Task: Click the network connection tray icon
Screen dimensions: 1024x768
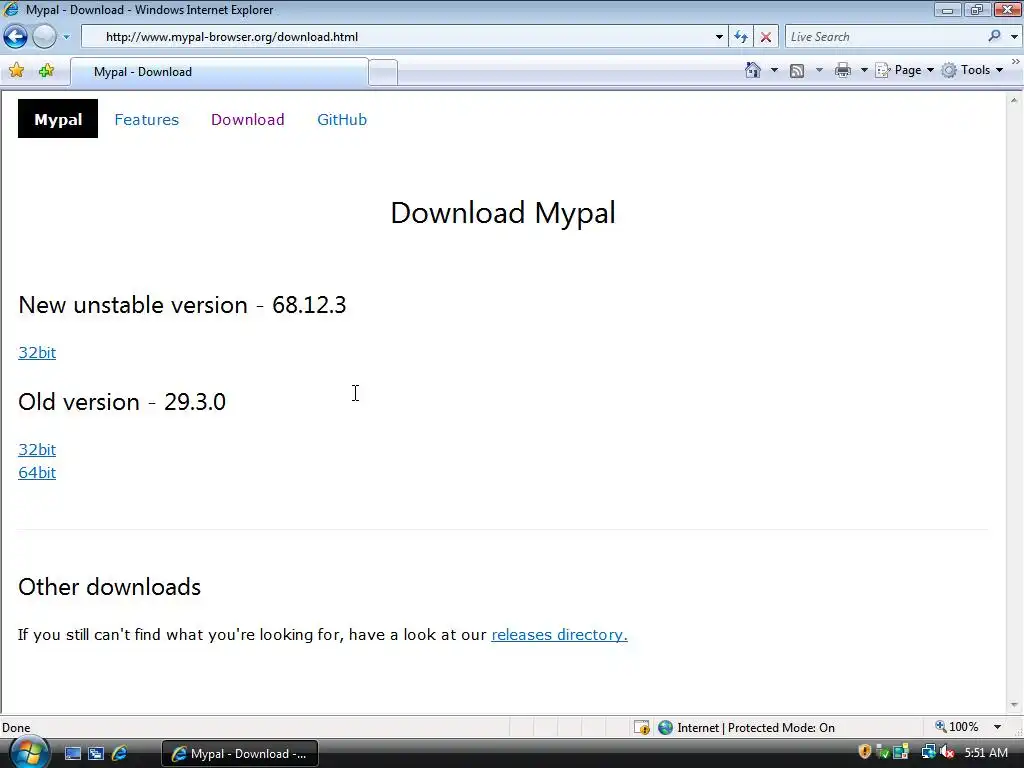Action: coord(927,752)
